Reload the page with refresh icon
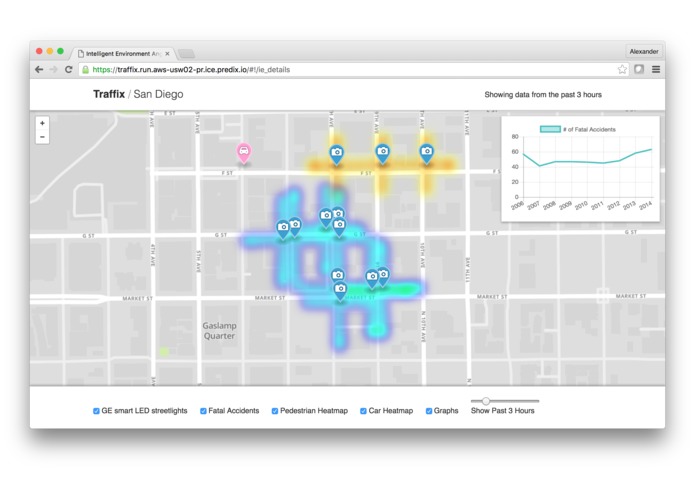Viewport: 695px width, 494px height. tap(68, 70)
